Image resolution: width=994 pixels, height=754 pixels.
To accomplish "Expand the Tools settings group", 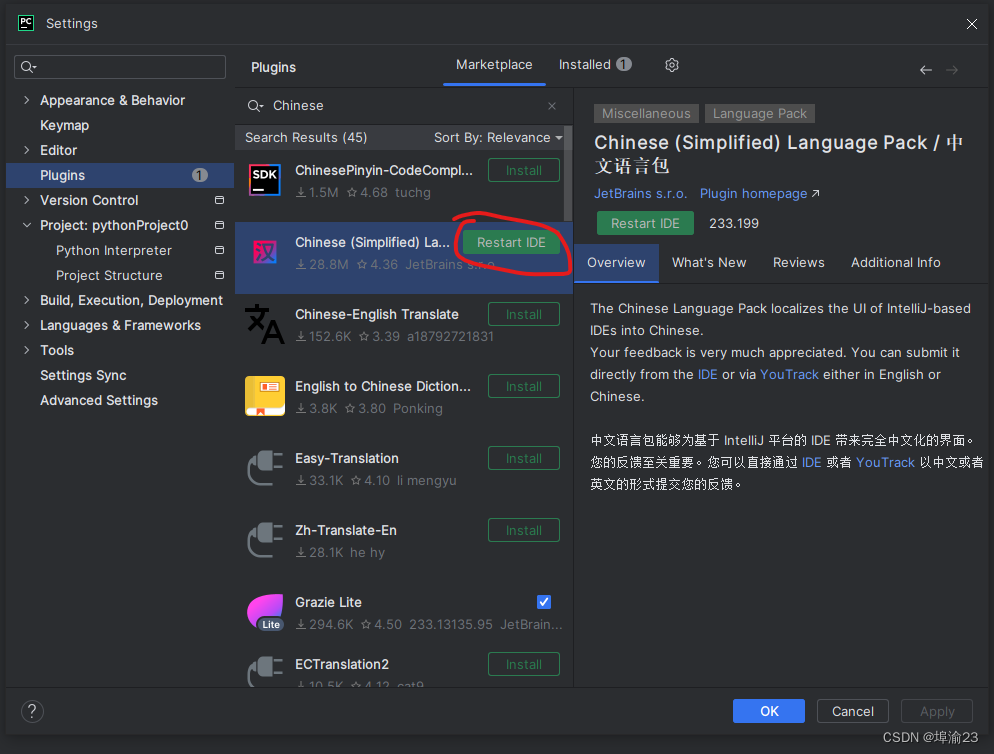I will 27,351.
